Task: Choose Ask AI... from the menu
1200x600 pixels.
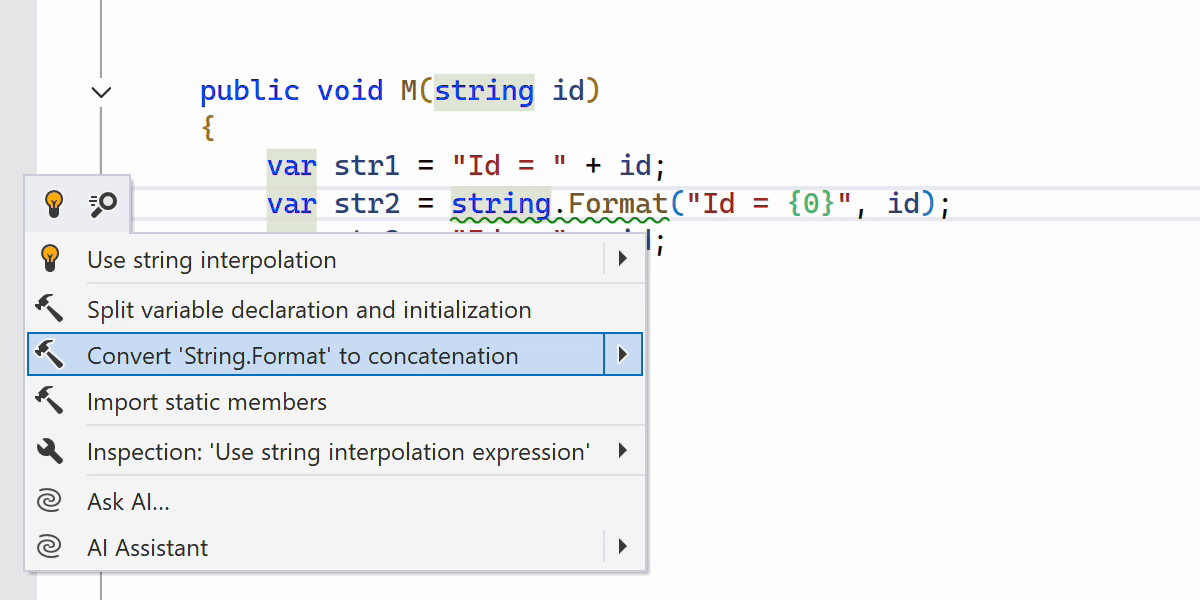Action: click(128, 501)
